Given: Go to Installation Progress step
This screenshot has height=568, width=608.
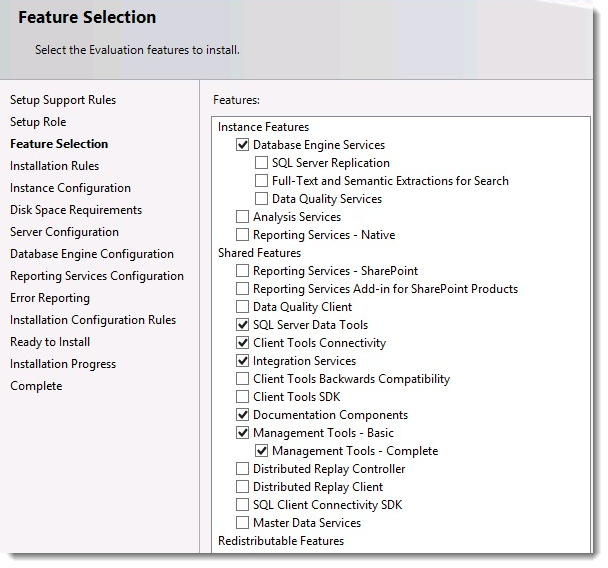Looking at the screenshot, I should pos(63,364).
